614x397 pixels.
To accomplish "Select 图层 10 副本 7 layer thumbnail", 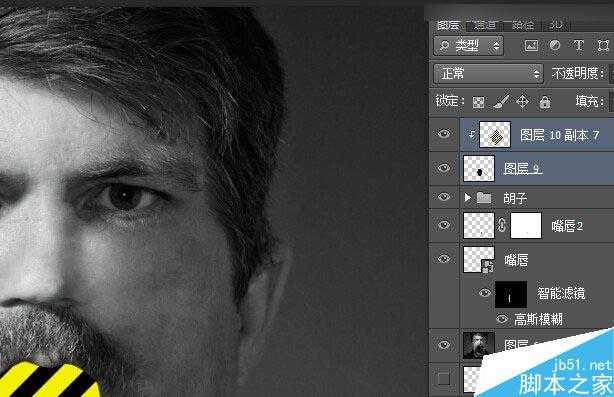I will pyautogui.click(x=495, y=134).
